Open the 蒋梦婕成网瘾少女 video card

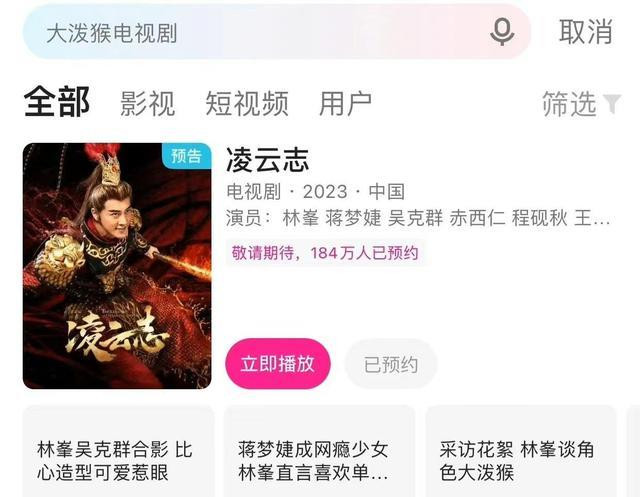319,451
